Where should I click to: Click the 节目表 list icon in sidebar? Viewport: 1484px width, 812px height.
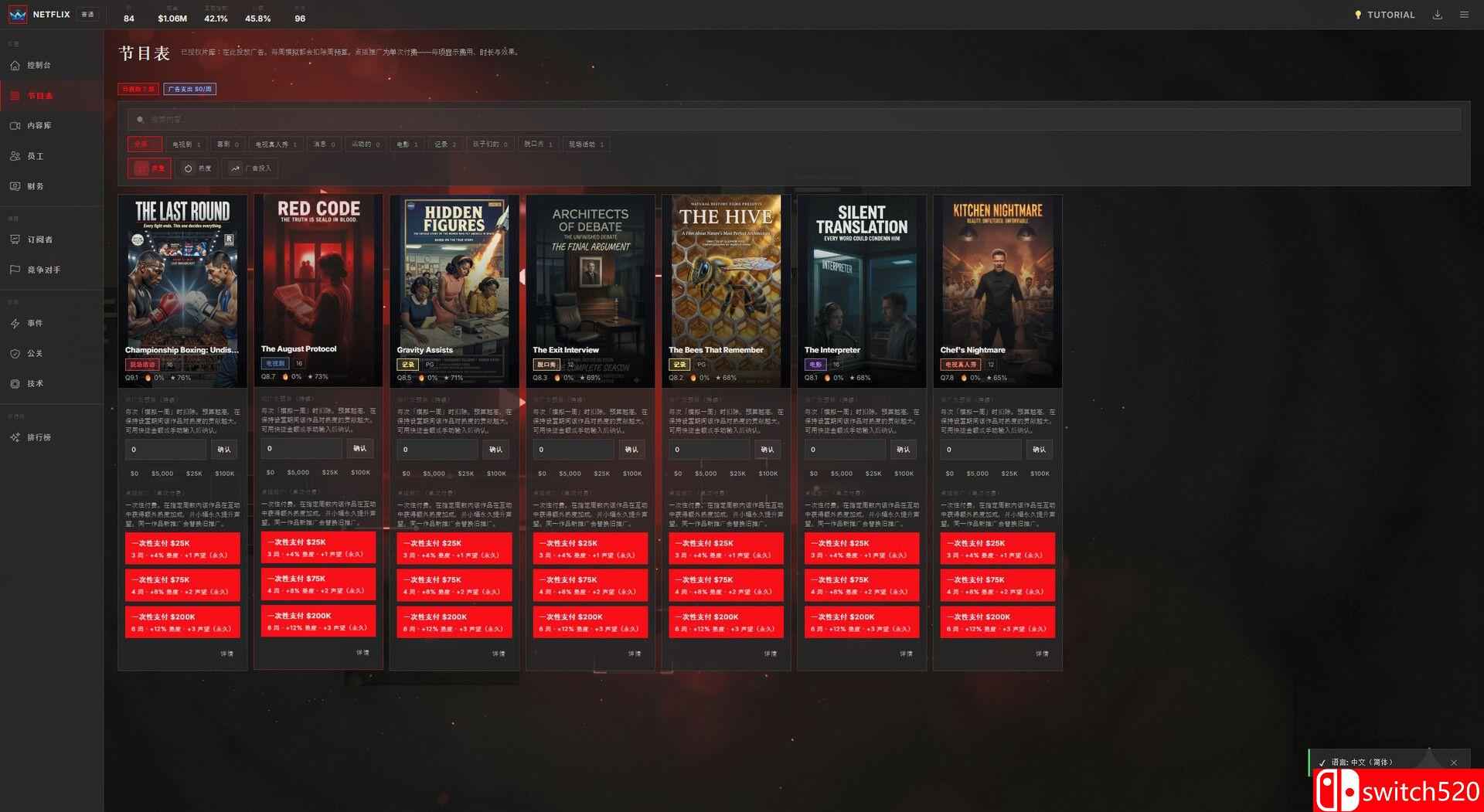[15, 96]
